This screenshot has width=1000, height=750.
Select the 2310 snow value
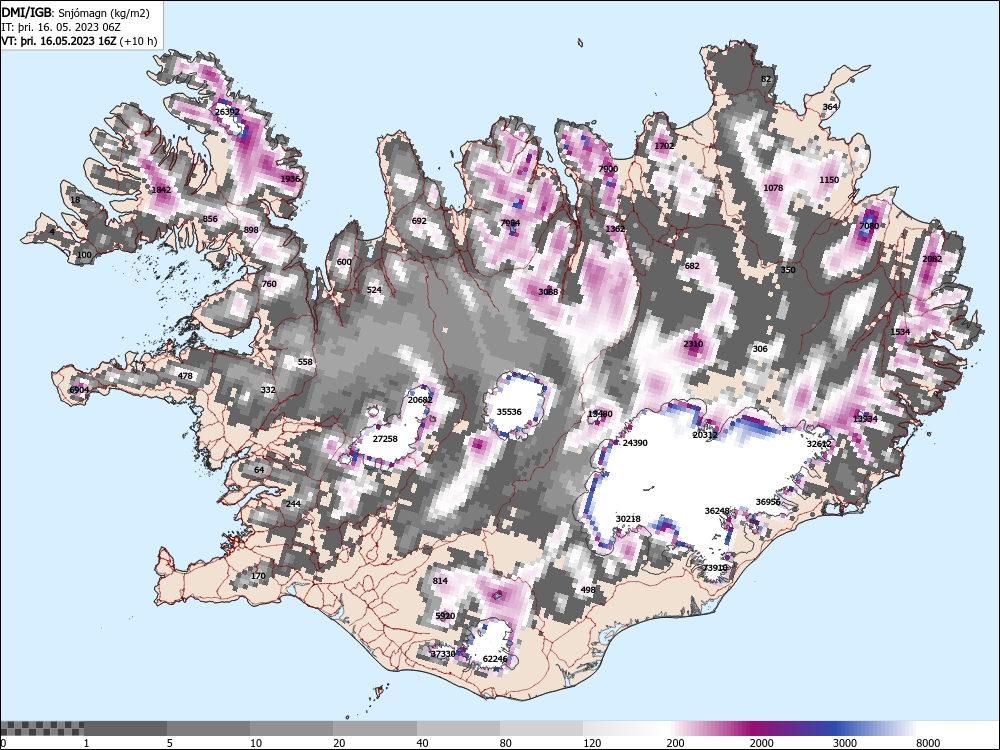tap(693, 344)
